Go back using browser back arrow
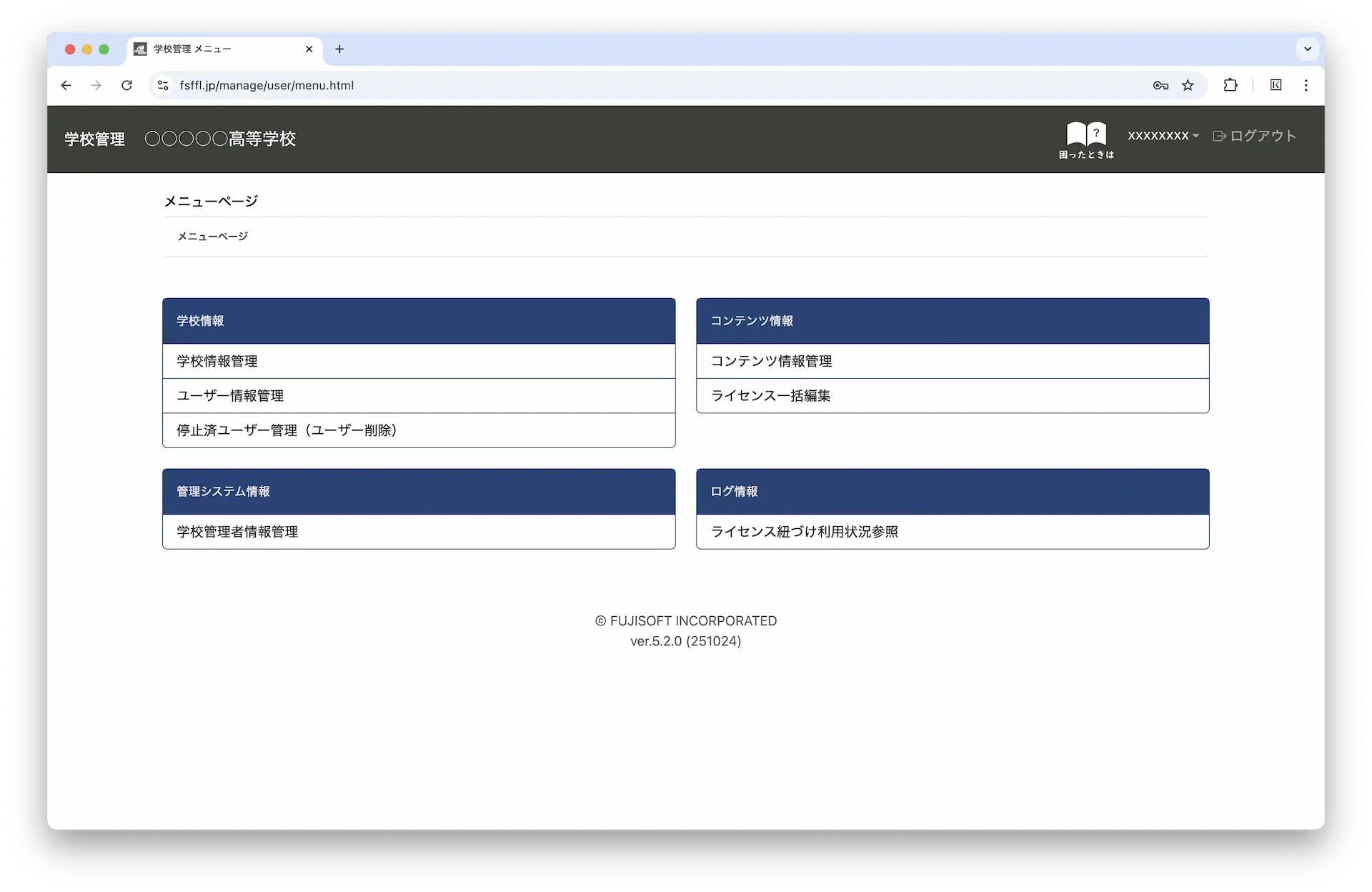The height and width of the screenshot is (892, 1372). click(x=66, y=86)
